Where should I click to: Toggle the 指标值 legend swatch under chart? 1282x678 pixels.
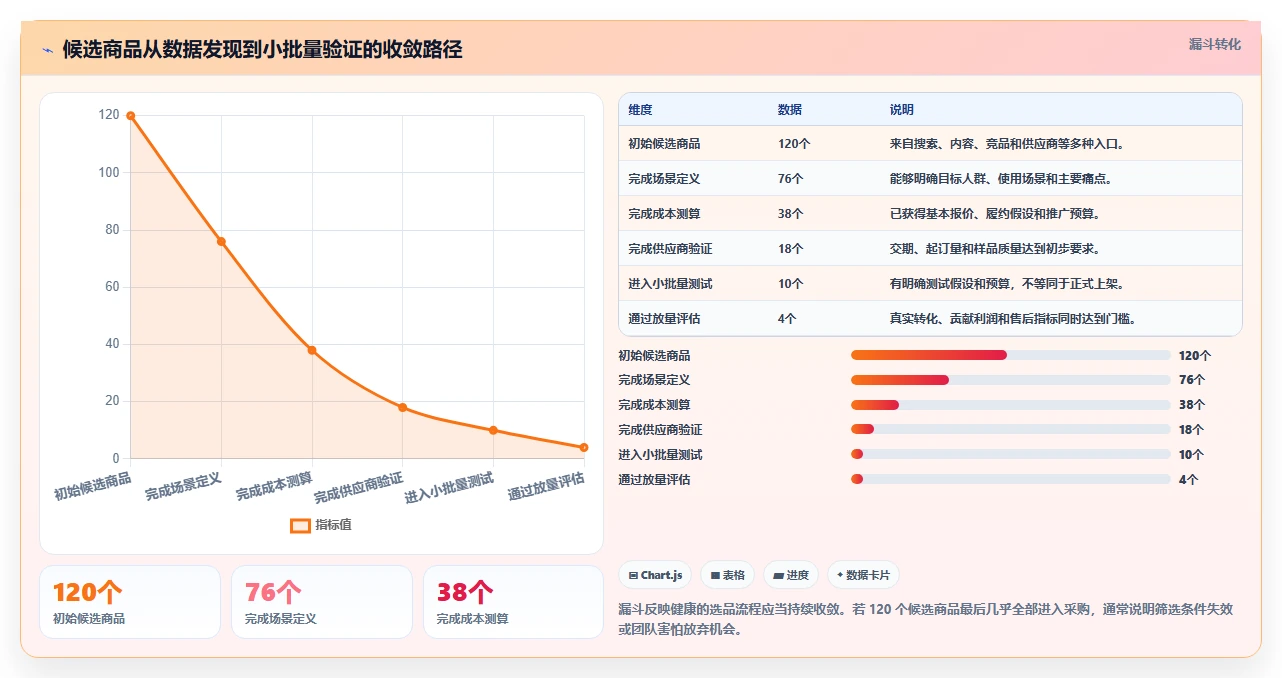[300, 525]
